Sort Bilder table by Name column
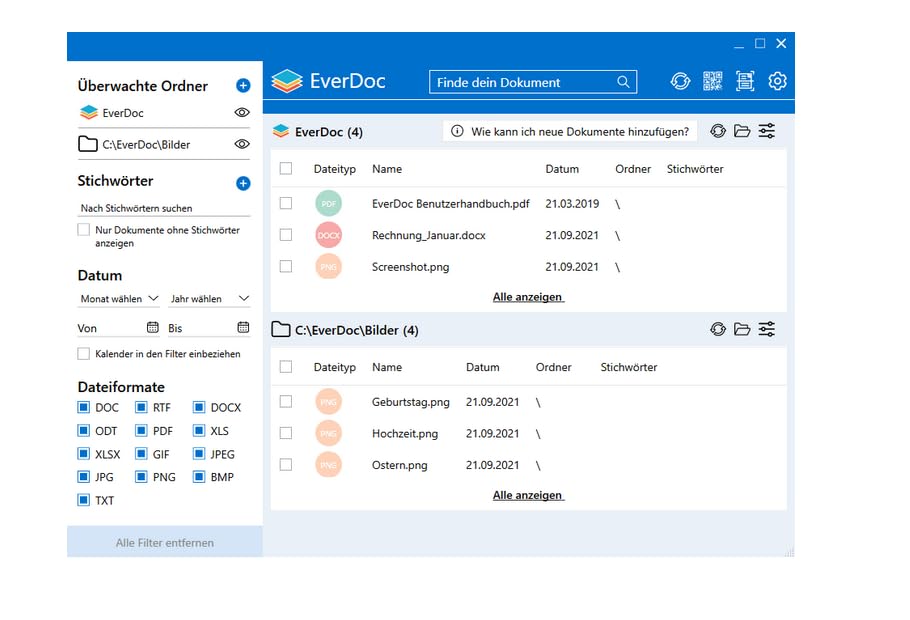 click(x=387, y=367)
